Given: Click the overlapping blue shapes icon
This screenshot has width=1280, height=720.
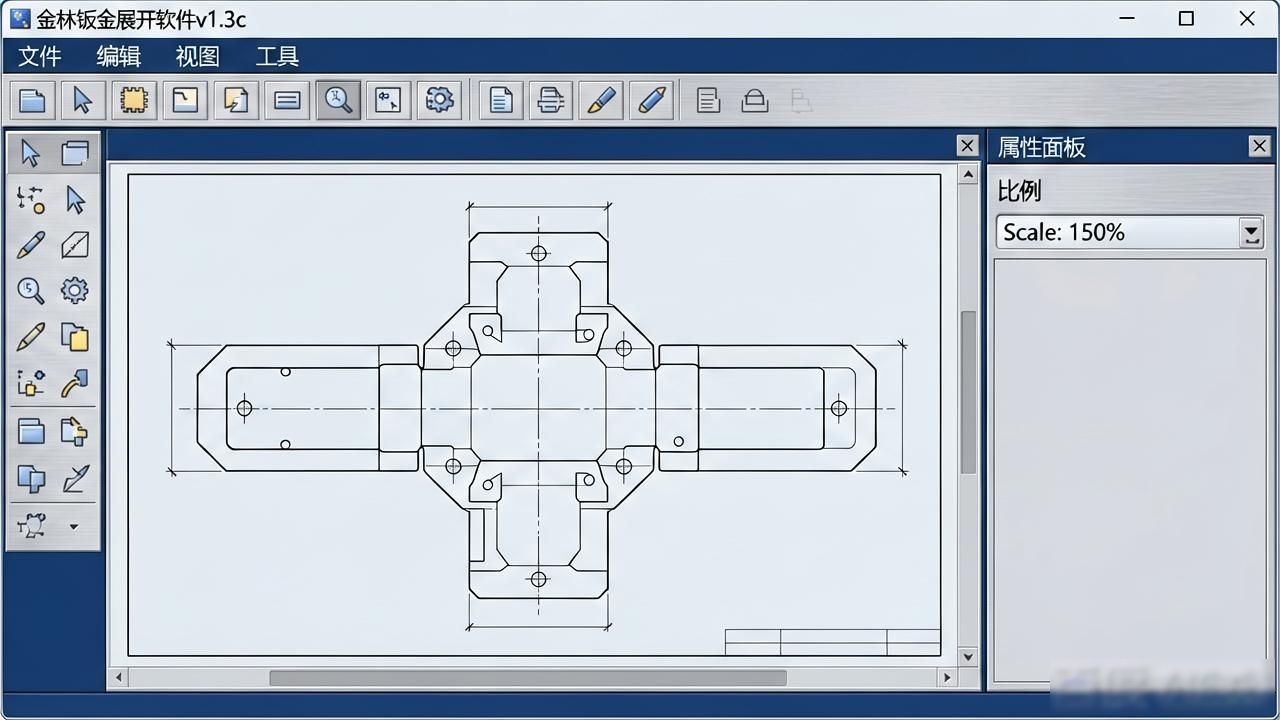Looking at the screenshot, I should coord(31,479).
